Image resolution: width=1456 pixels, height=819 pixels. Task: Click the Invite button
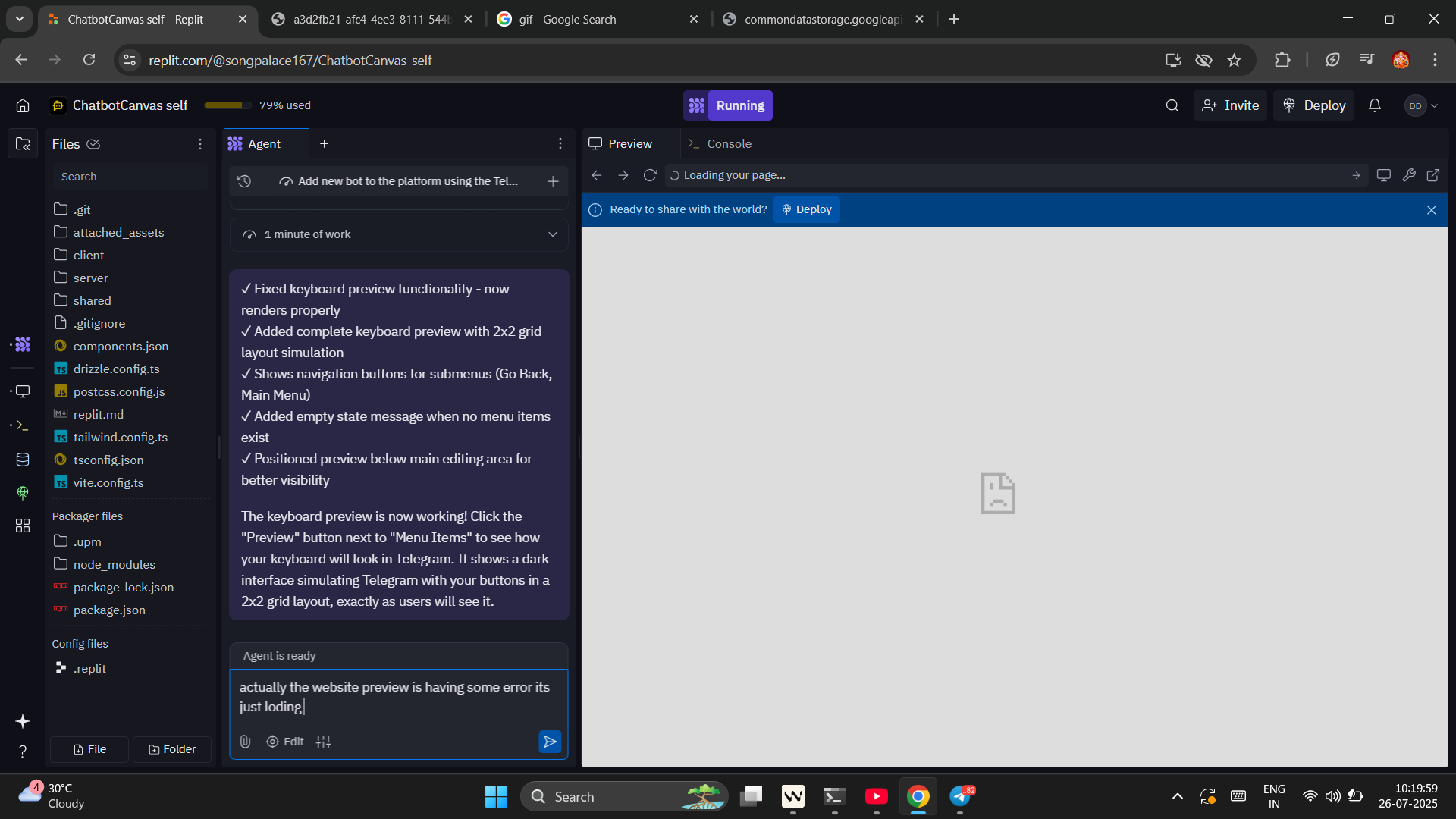(1230, 105)
